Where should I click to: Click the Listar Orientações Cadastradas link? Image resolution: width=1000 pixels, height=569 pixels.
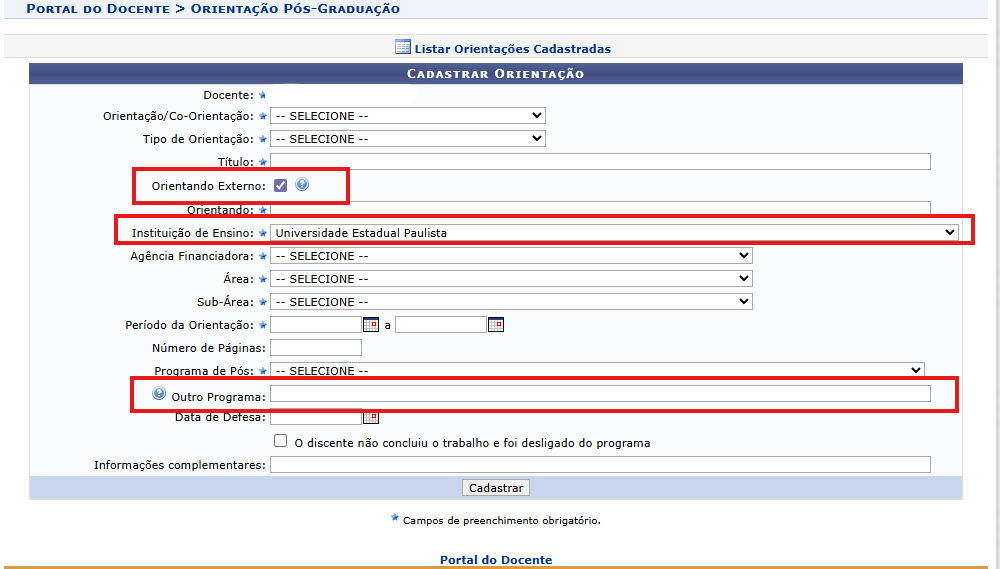pos(512,48)
